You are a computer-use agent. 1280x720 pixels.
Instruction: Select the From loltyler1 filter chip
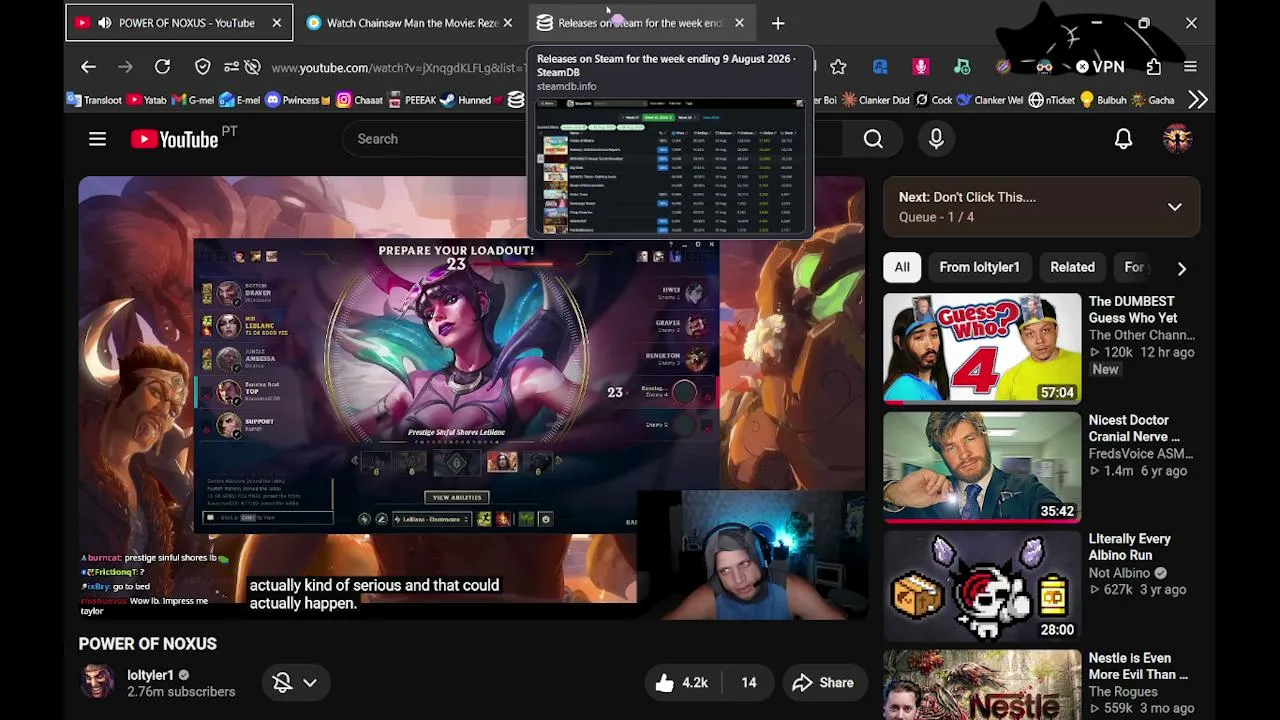(979, 267)
